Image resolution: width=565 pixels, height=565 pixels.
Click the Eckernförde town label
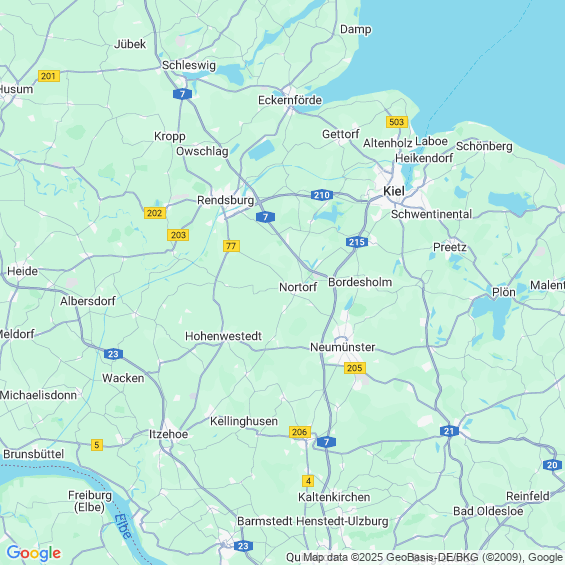290,100
